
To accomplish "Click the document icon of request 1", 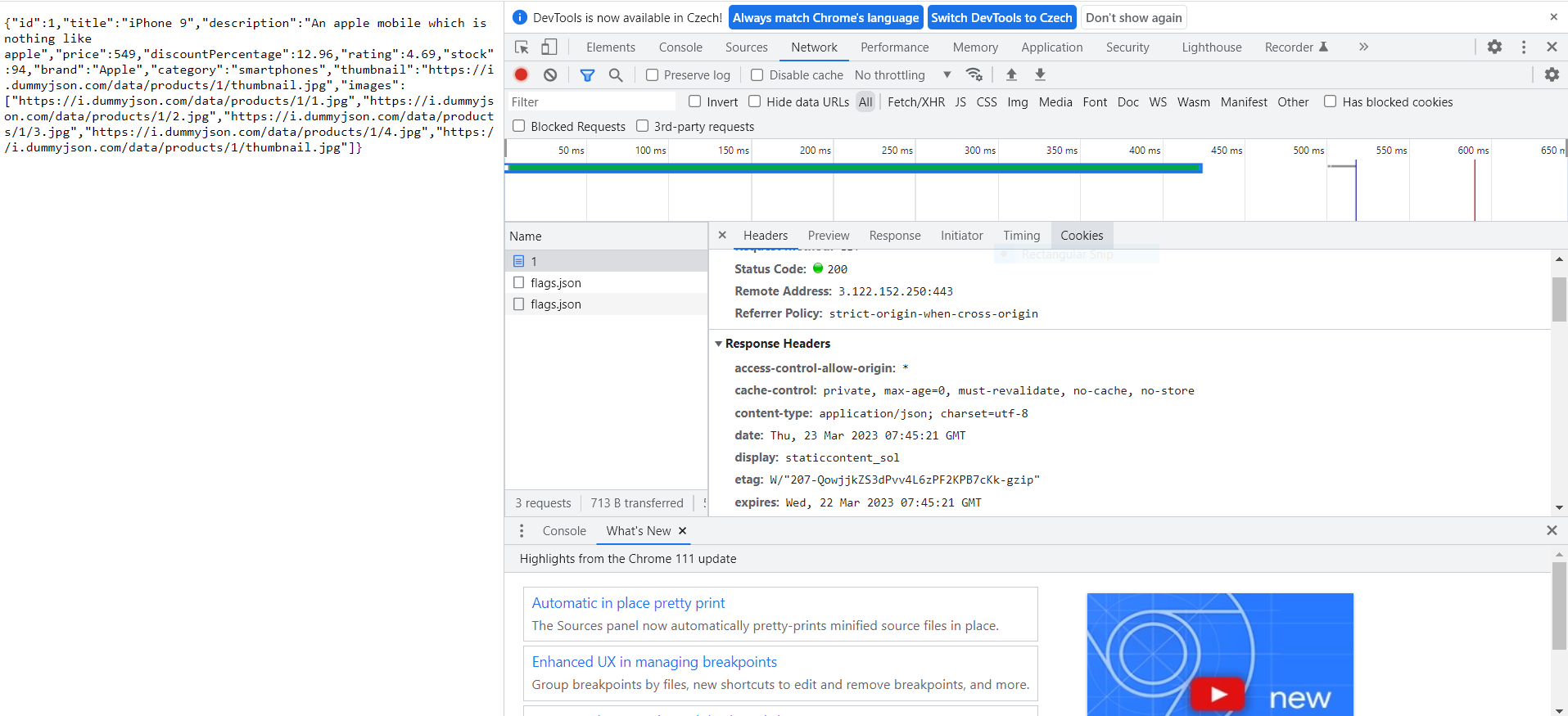I will pos(518,261).
